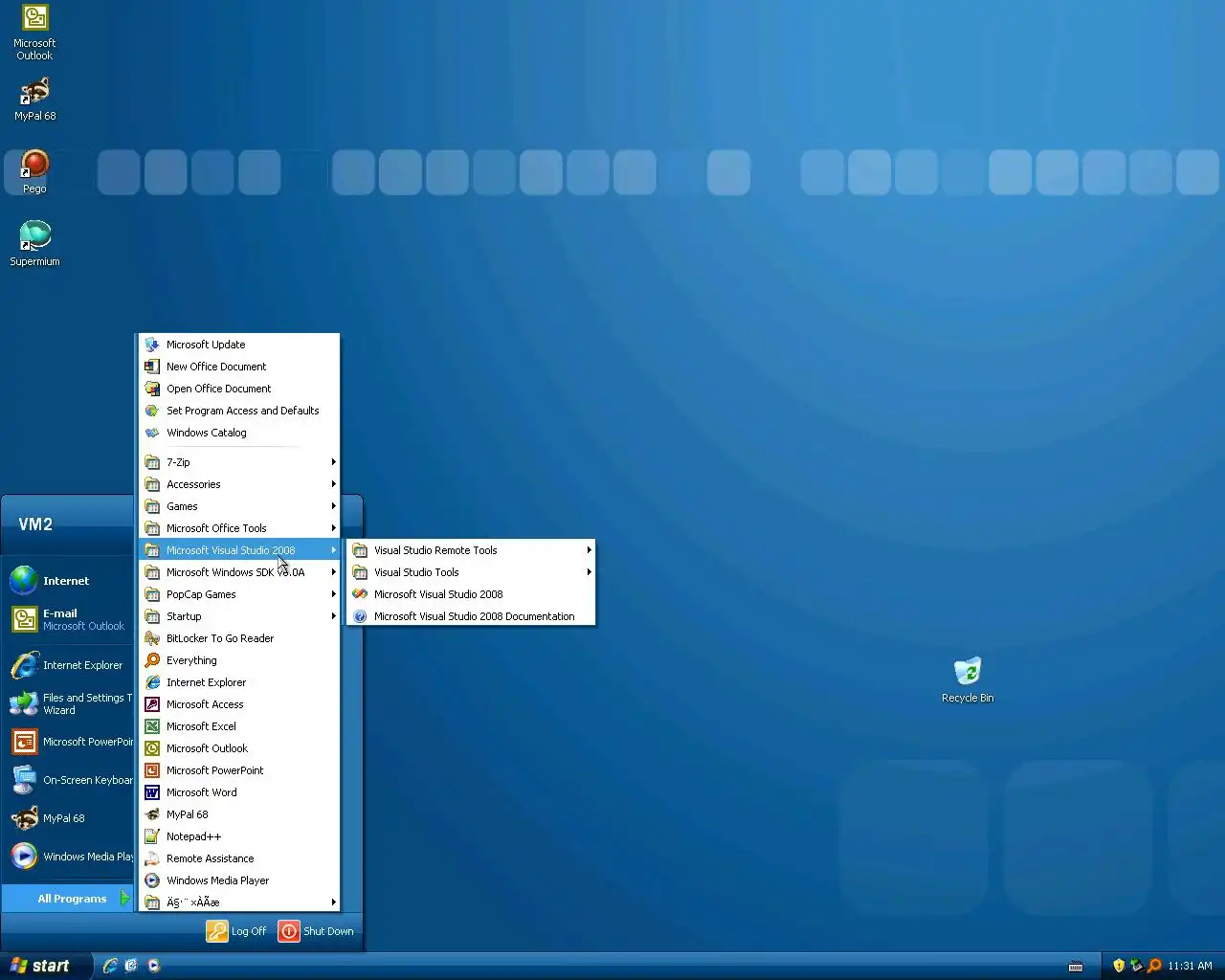Viewport: 1225px width, 980px height.
Task: Expand the Accessories folder
Action: click(x=239, y=484)
